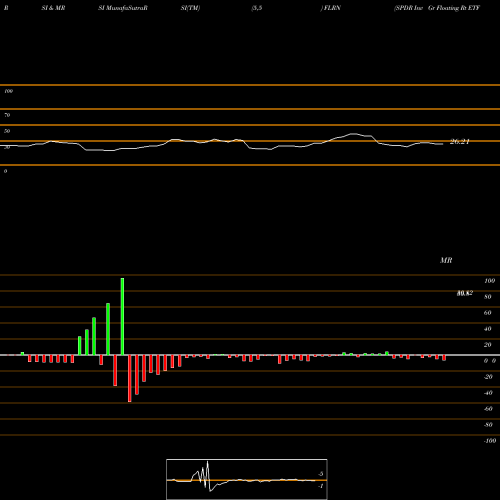The width and height of the screenshot is (500, 500).
Task: Click the RSI 70 level label
Action: [7, 115]
